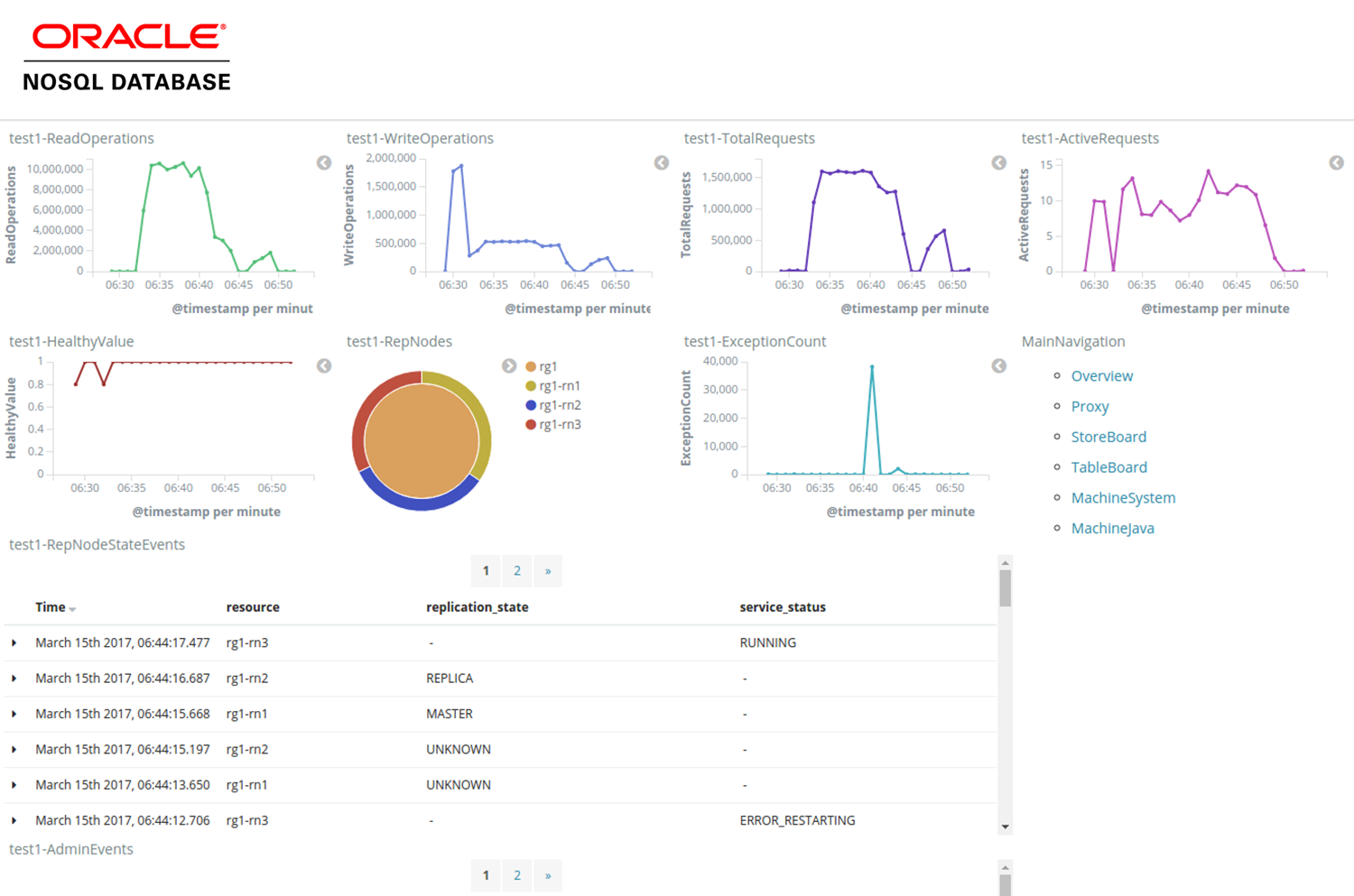Sort events by the Time column arrow
This screenshot has width=1354, height=896.
pos(72,609)
